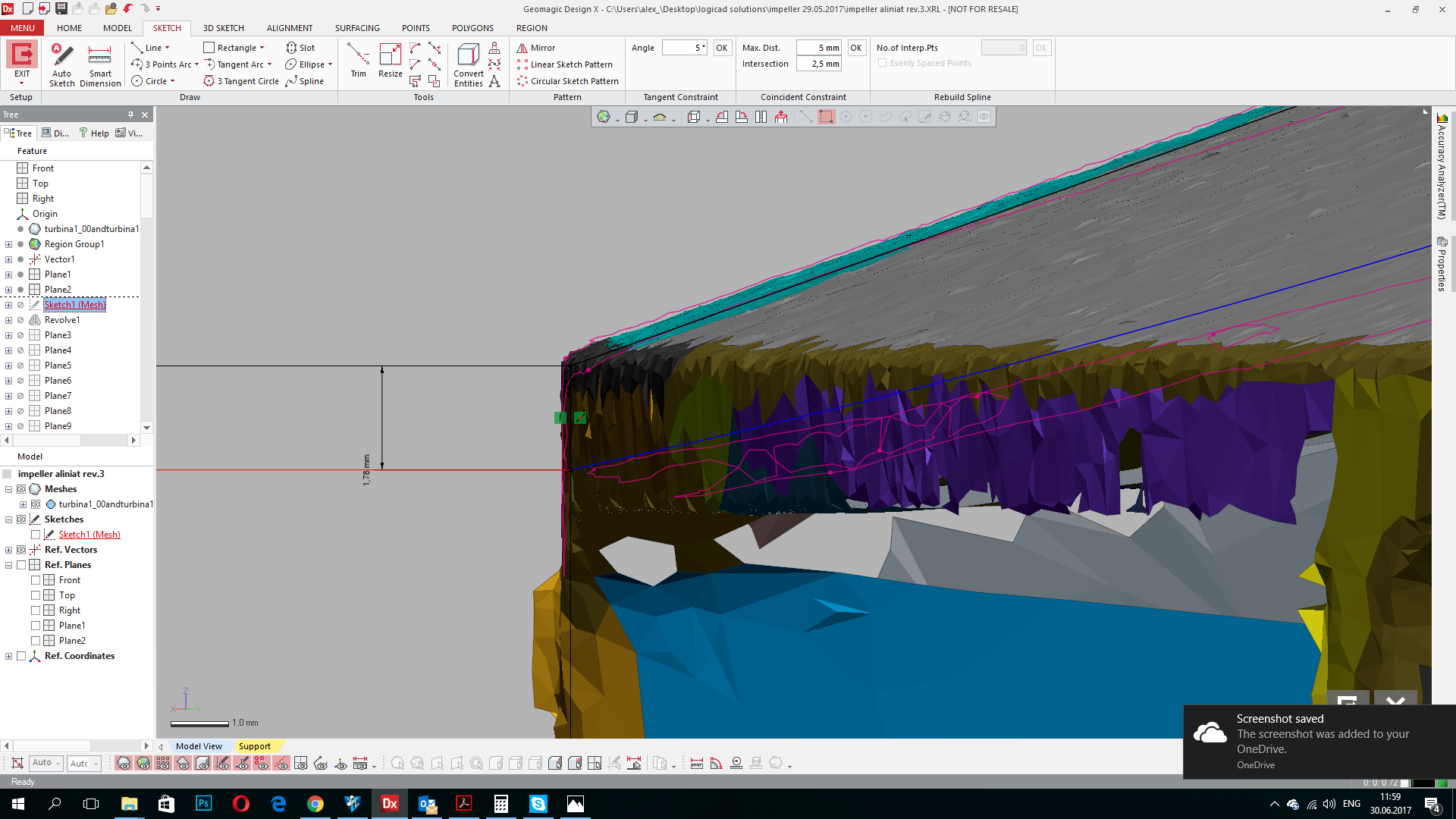The width and height of the screenshot is (1456, 819).
Task: Toggle Plane1 visibility checkbox in Model
Action: pyautogui.click(x=36, y=626)
